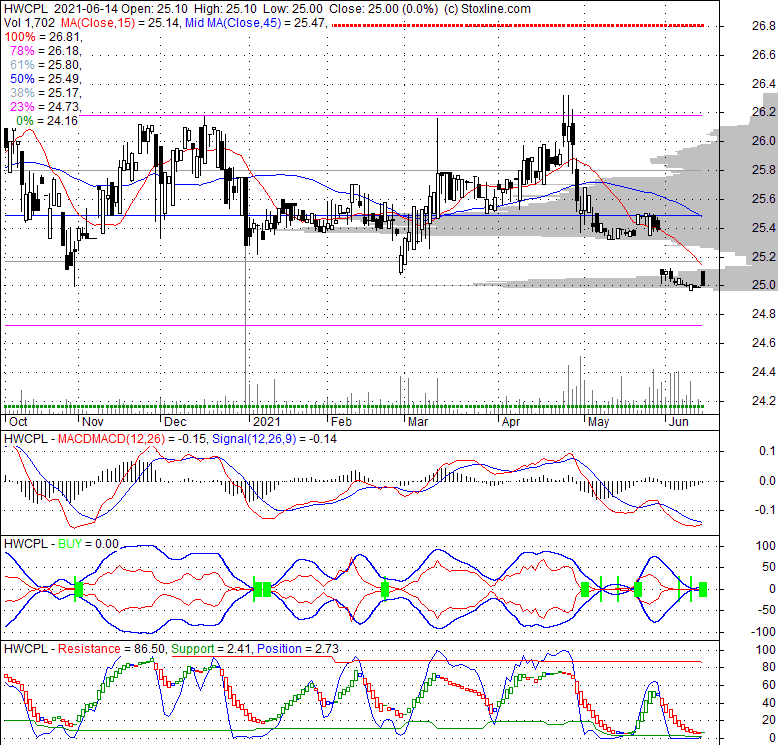Click the 'Low: 25.00' value

click(x=292, y=9)
